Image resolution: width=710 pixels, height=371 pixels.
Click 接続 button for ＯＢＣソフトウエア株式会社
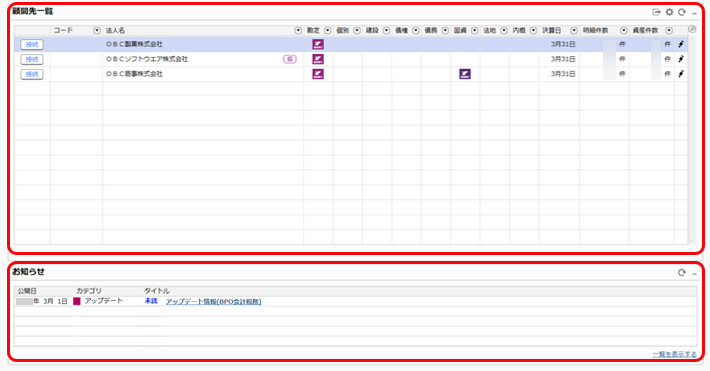pos(32,59)
